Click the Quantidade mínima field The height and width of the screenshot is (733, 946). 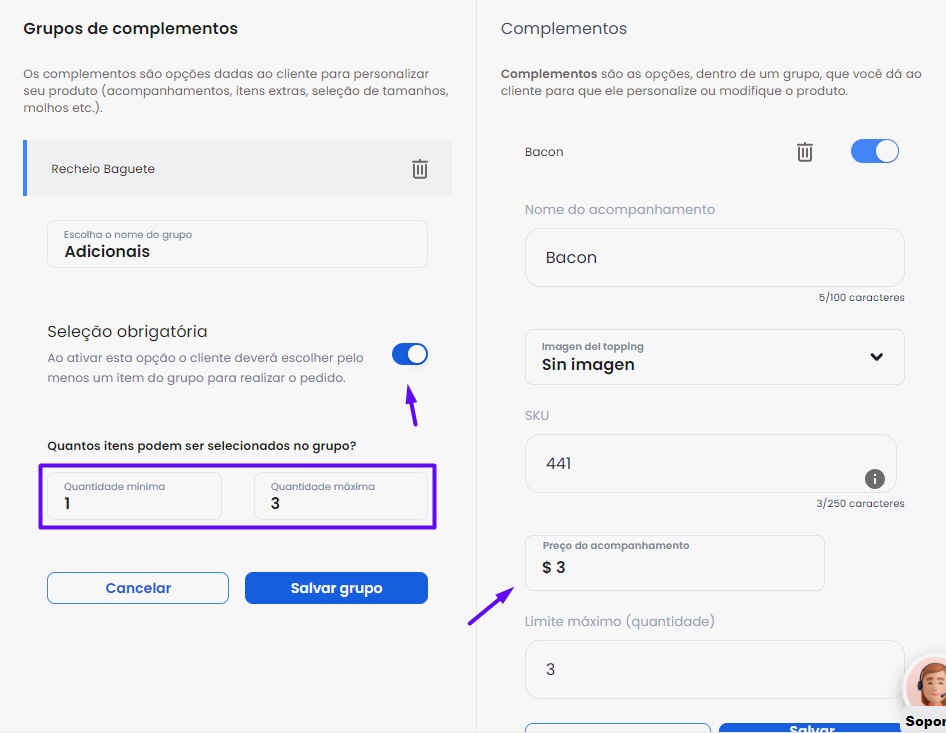(135, 496)
